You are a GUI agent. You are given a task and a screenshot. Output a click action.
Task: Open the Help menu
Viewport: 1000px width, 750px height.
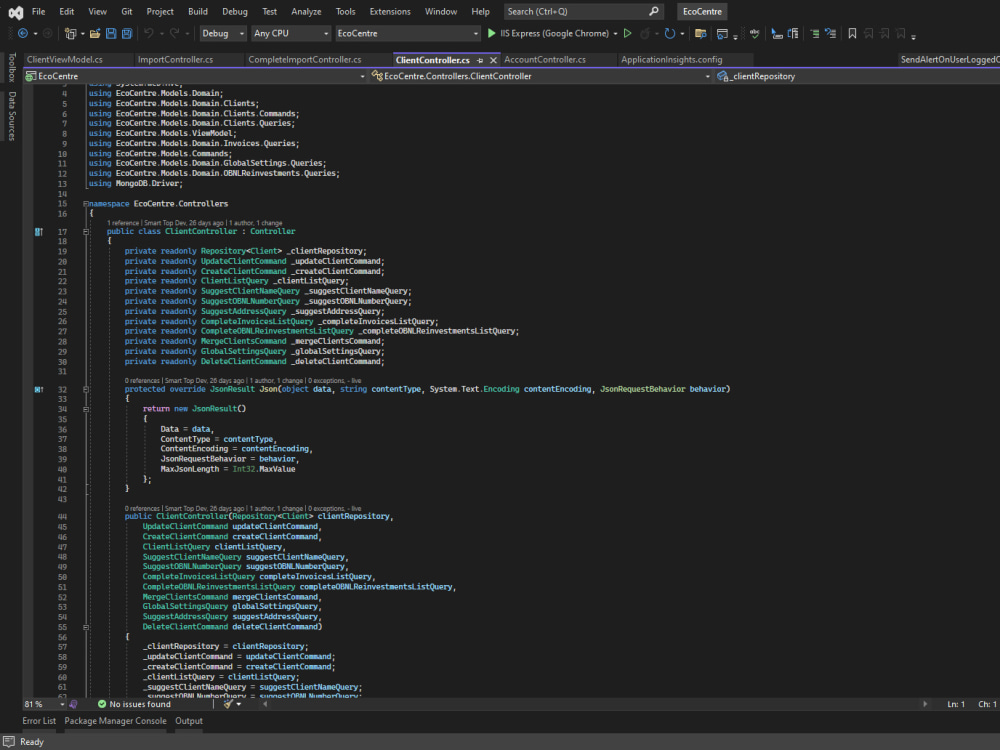point(480,11)
